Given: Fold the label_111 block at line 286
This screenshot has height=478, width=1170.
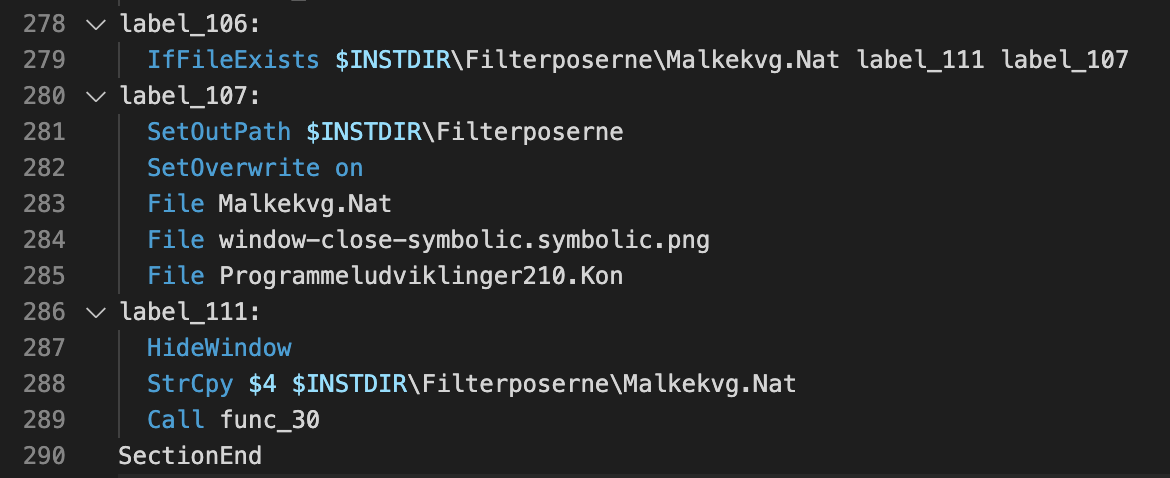Looking at the screenshot, I should click(96, 313).
